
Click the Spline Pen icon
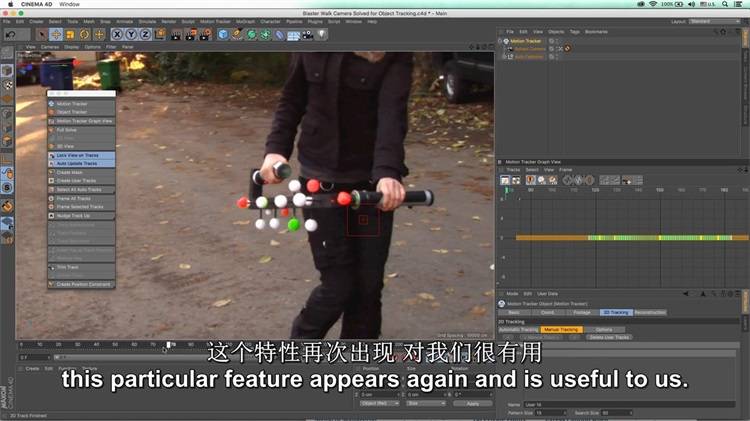coord(237,34)
